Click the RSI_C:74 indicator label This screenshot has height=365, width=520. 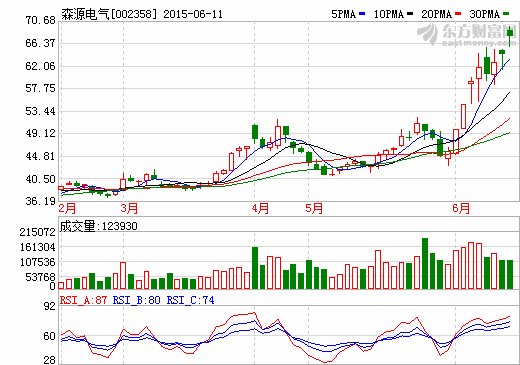[190, 300]
